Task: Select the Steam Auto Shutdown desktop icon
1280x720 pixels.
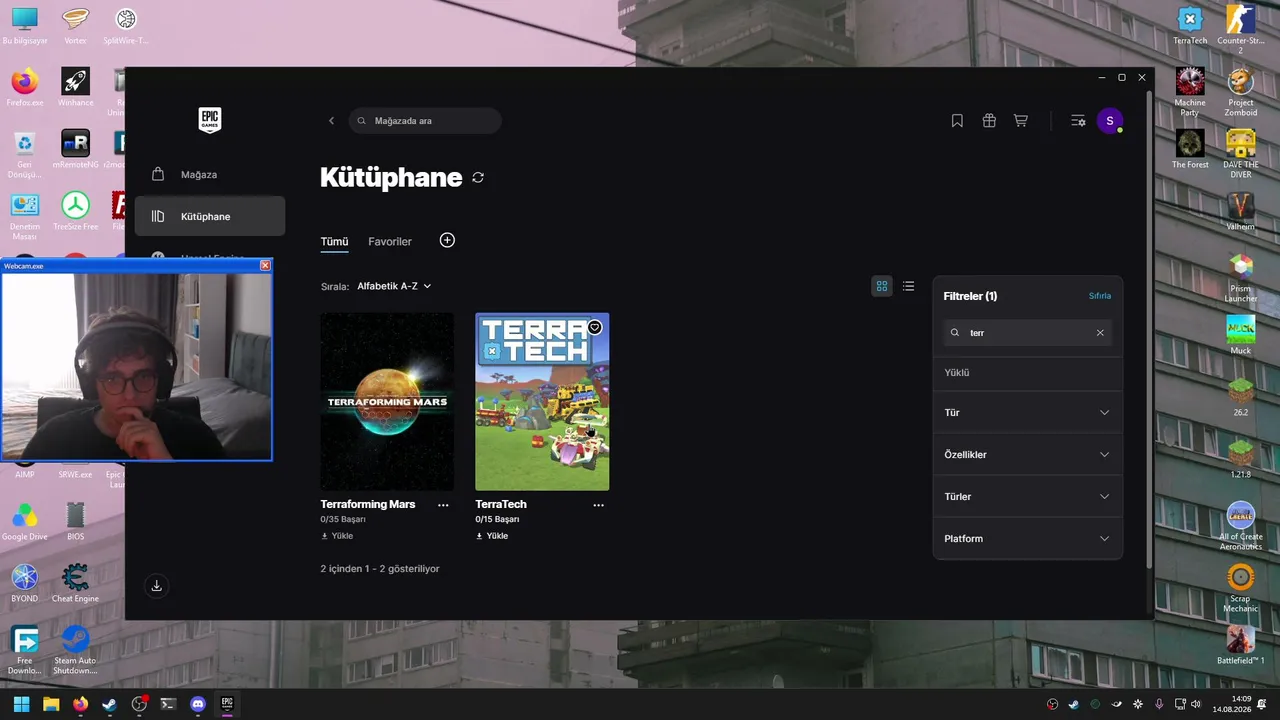Action: pos(75,650)
